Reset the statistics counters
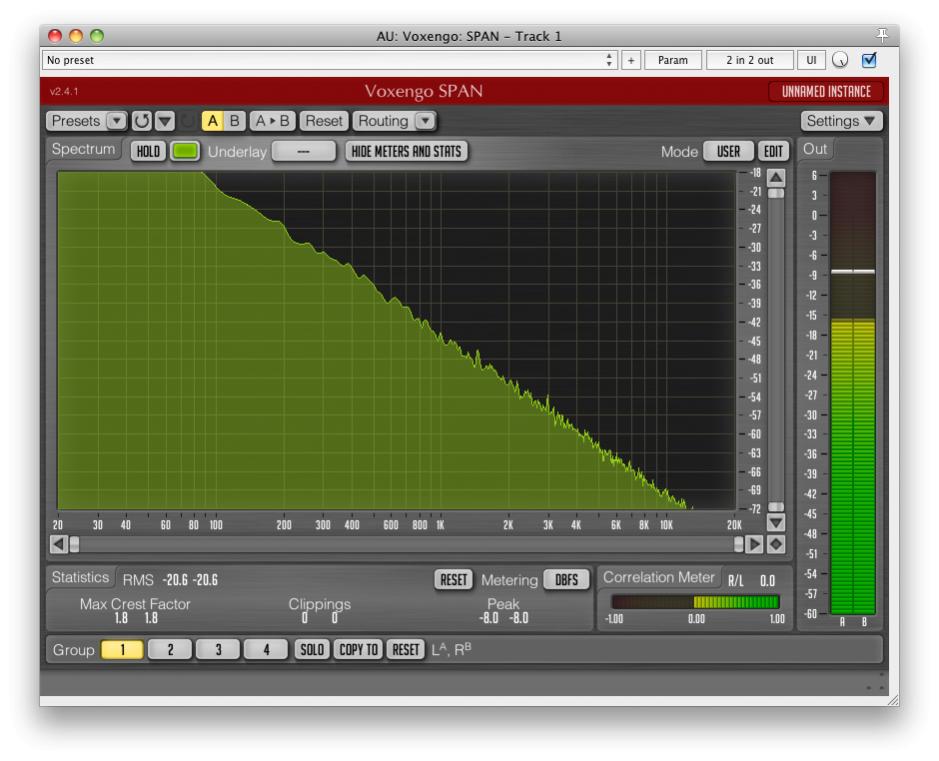 click(453, 580)
